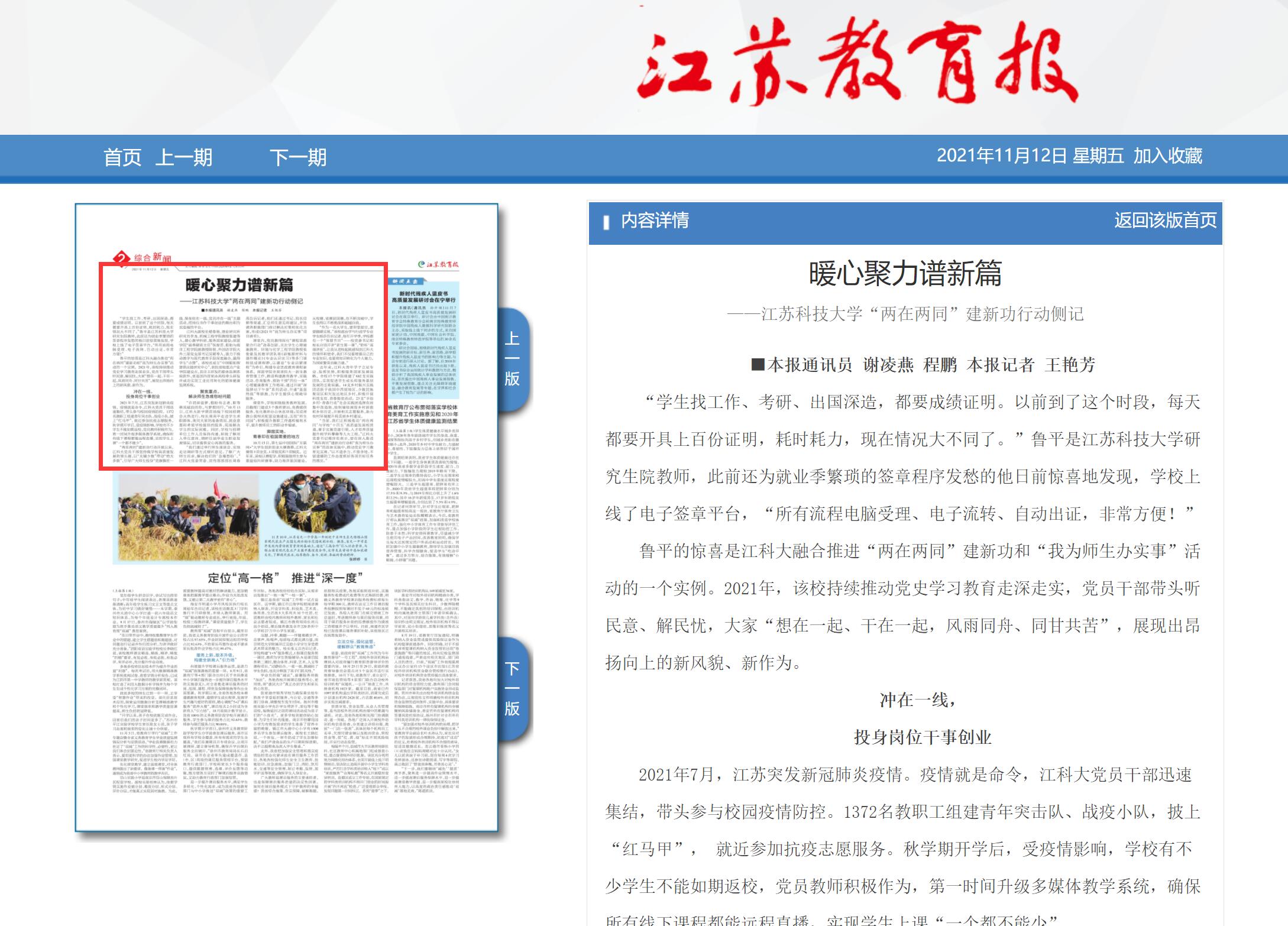
Task: Open the 定位高一格 推进深一度 article headline
Action: pyautogui.click(x=285, y=578)
